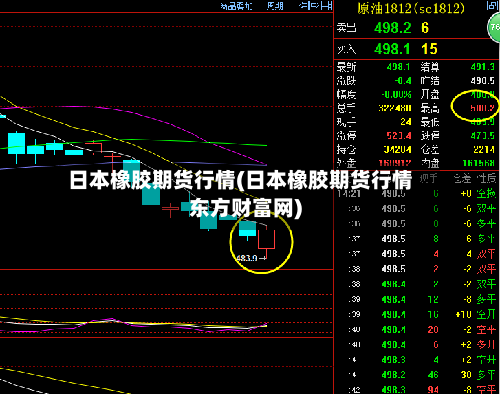Select the tick row with position change +10
500x394 pixels.
point(417,314)
